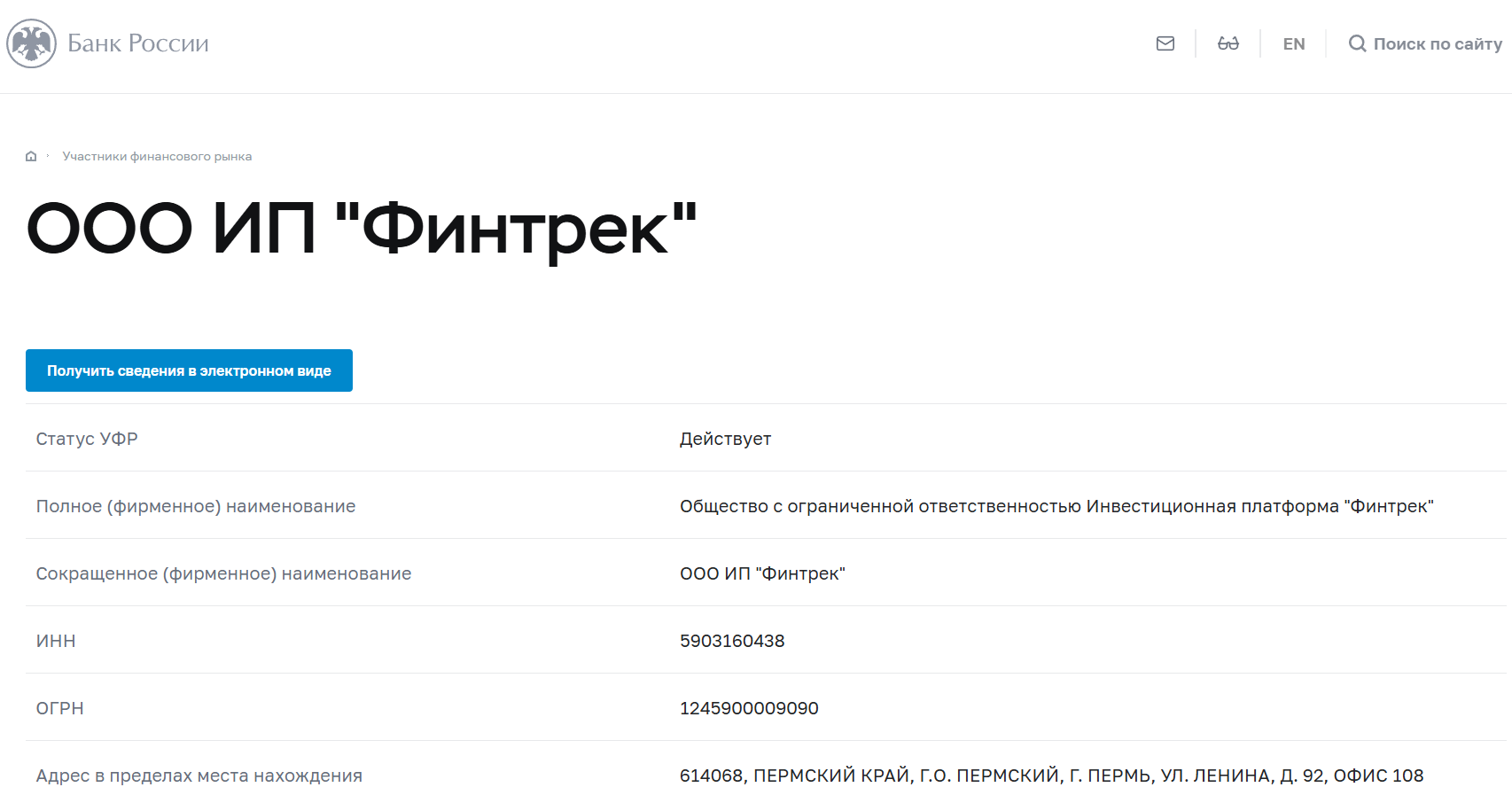Click the 'ОГРН' row label
Image resolution: width=1512 pixels, height=795 pixels.
tap(59, 708)
